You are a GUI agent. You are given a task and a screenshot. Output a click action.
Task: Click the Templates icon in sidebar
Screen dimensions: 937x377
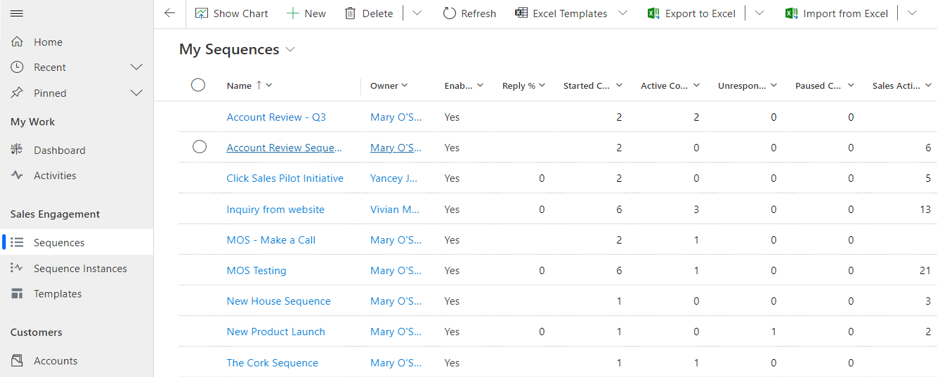point(17,293)
